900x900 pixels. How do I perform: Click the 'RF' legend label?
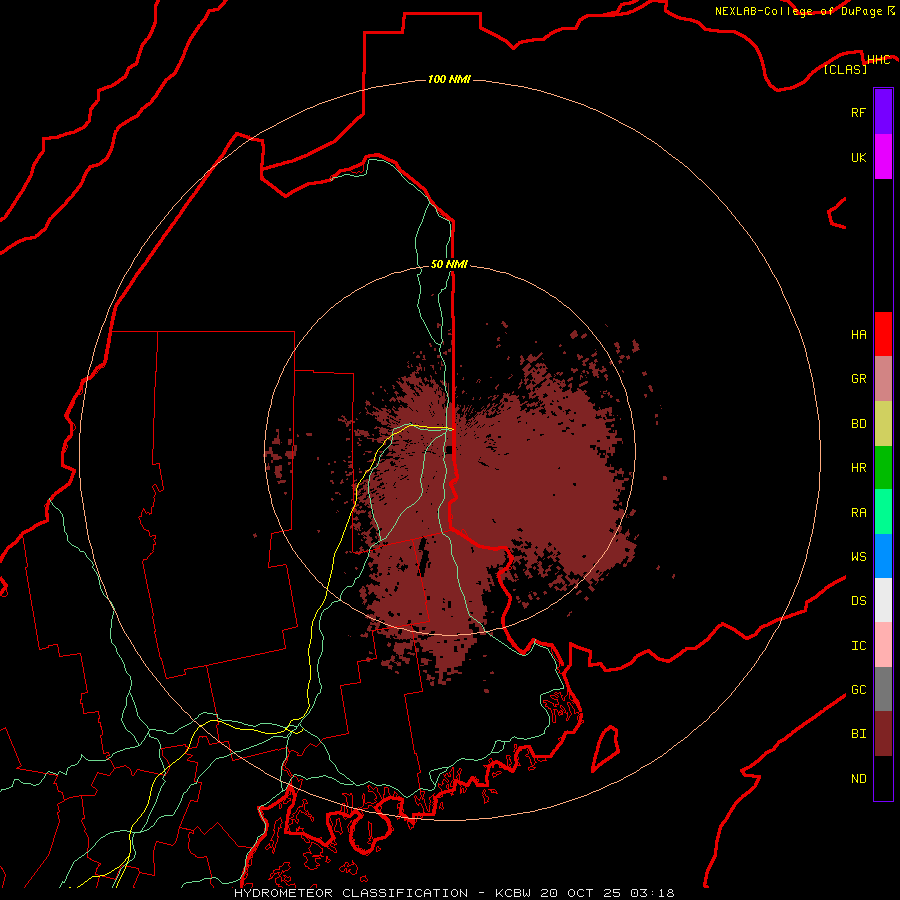858,112
